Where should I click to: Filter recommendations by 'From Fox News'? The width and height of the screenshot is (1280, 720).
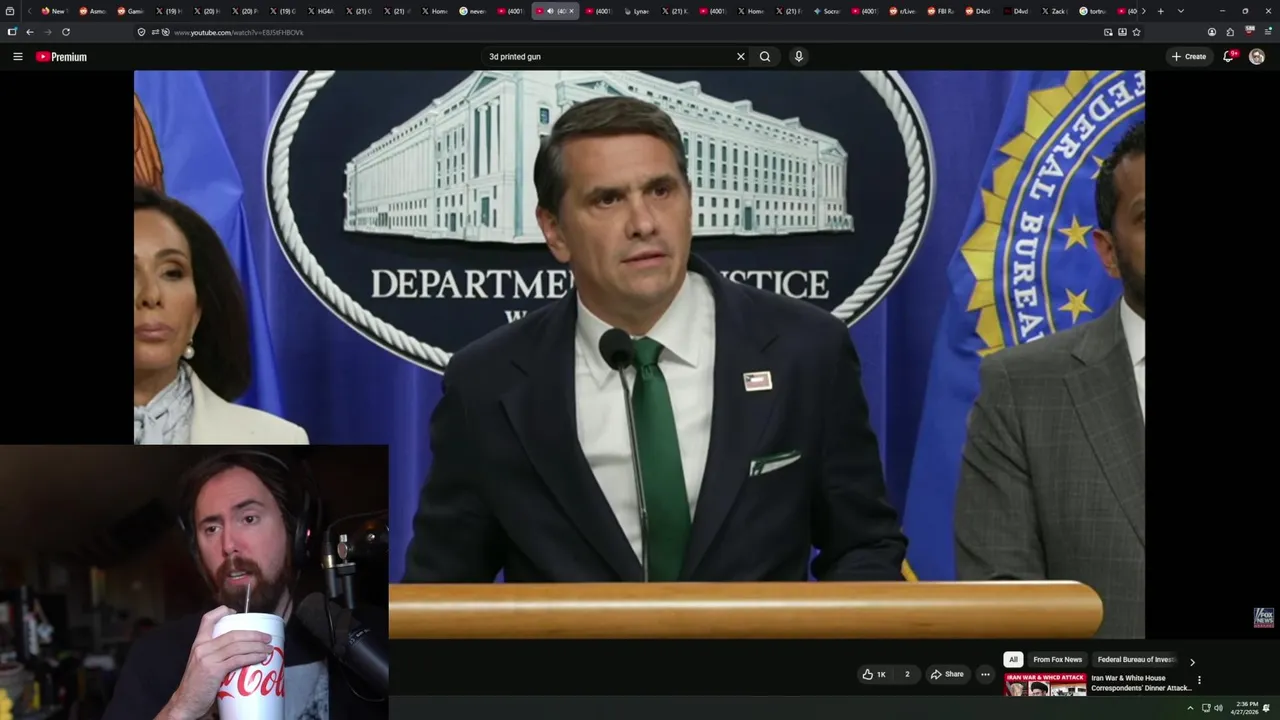pyautogui.click(x=1057, y=660)
